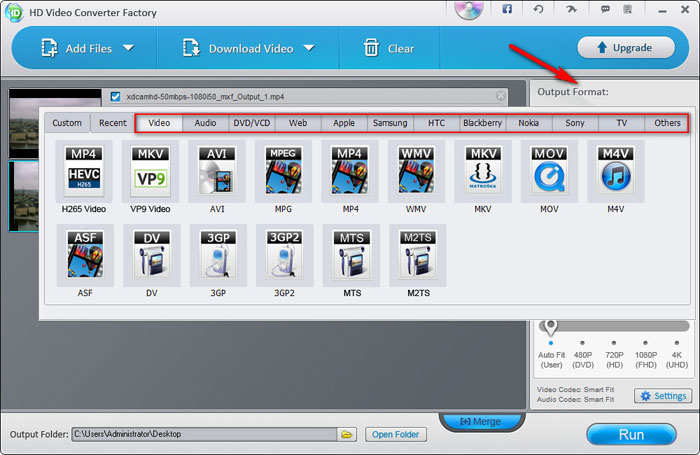Open the Facebook icon in title bar
Screen dimensions: 700x455
coord(507,9)
